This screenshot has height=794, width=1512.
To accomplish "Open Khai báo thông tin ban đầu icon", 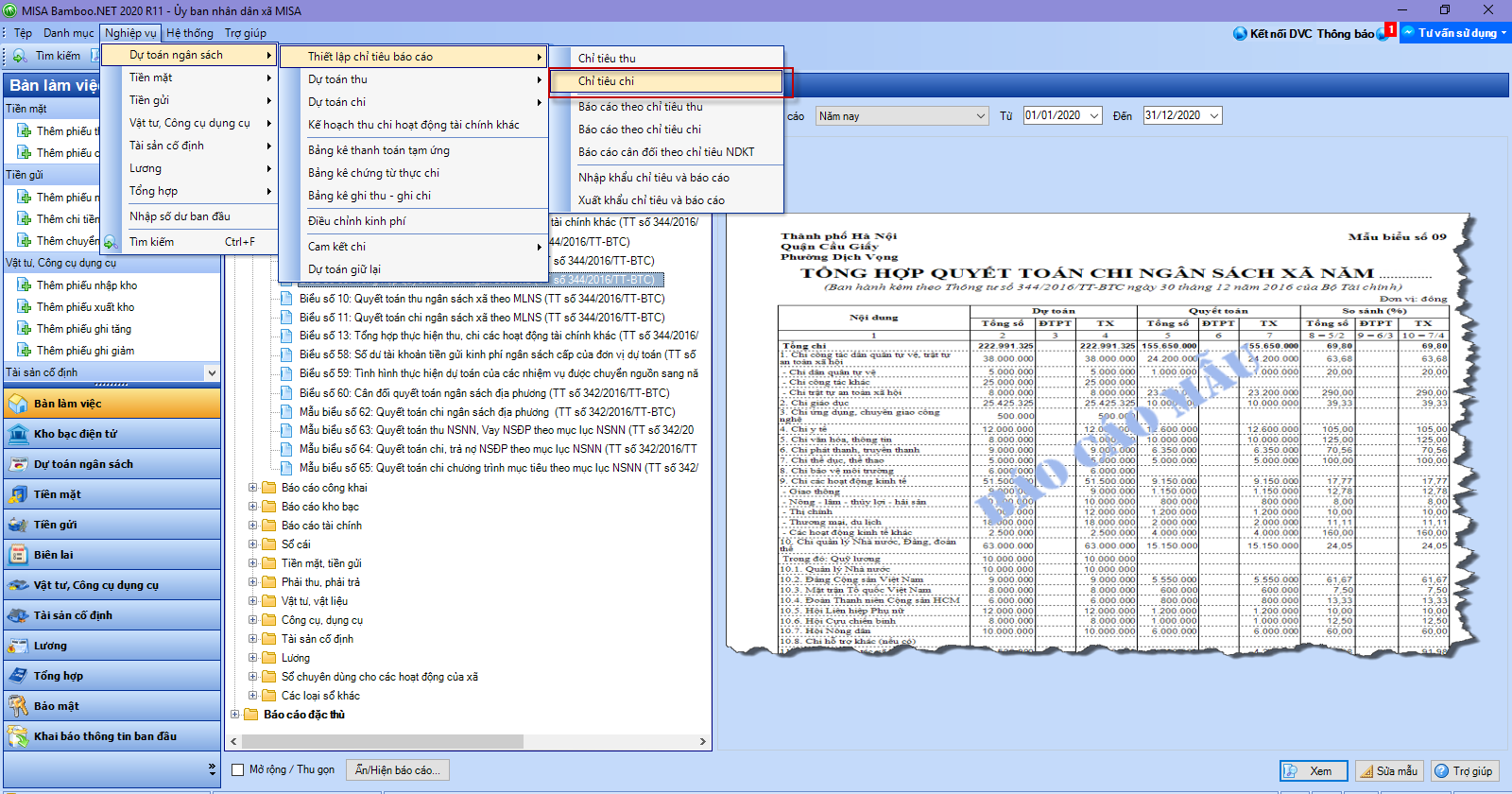I will point(18,736).
